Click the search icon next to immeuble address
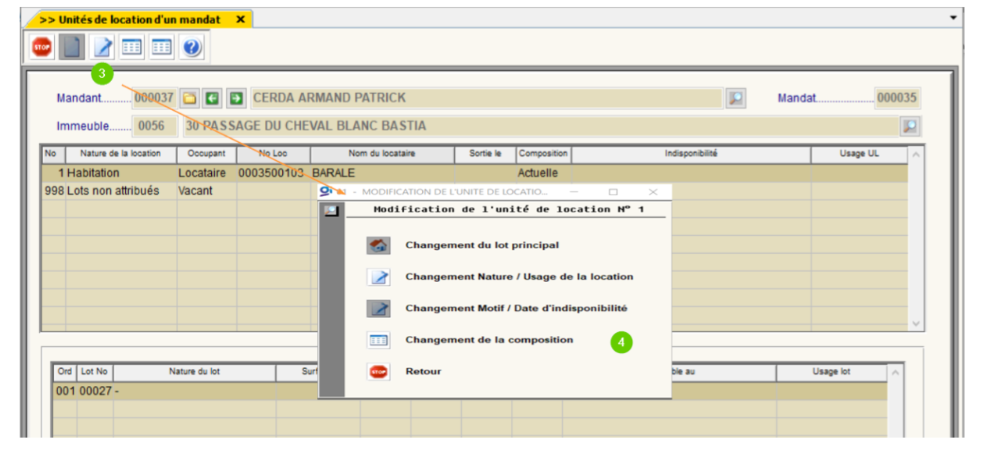This screenshot has height=451, width=990. (909, 126)
